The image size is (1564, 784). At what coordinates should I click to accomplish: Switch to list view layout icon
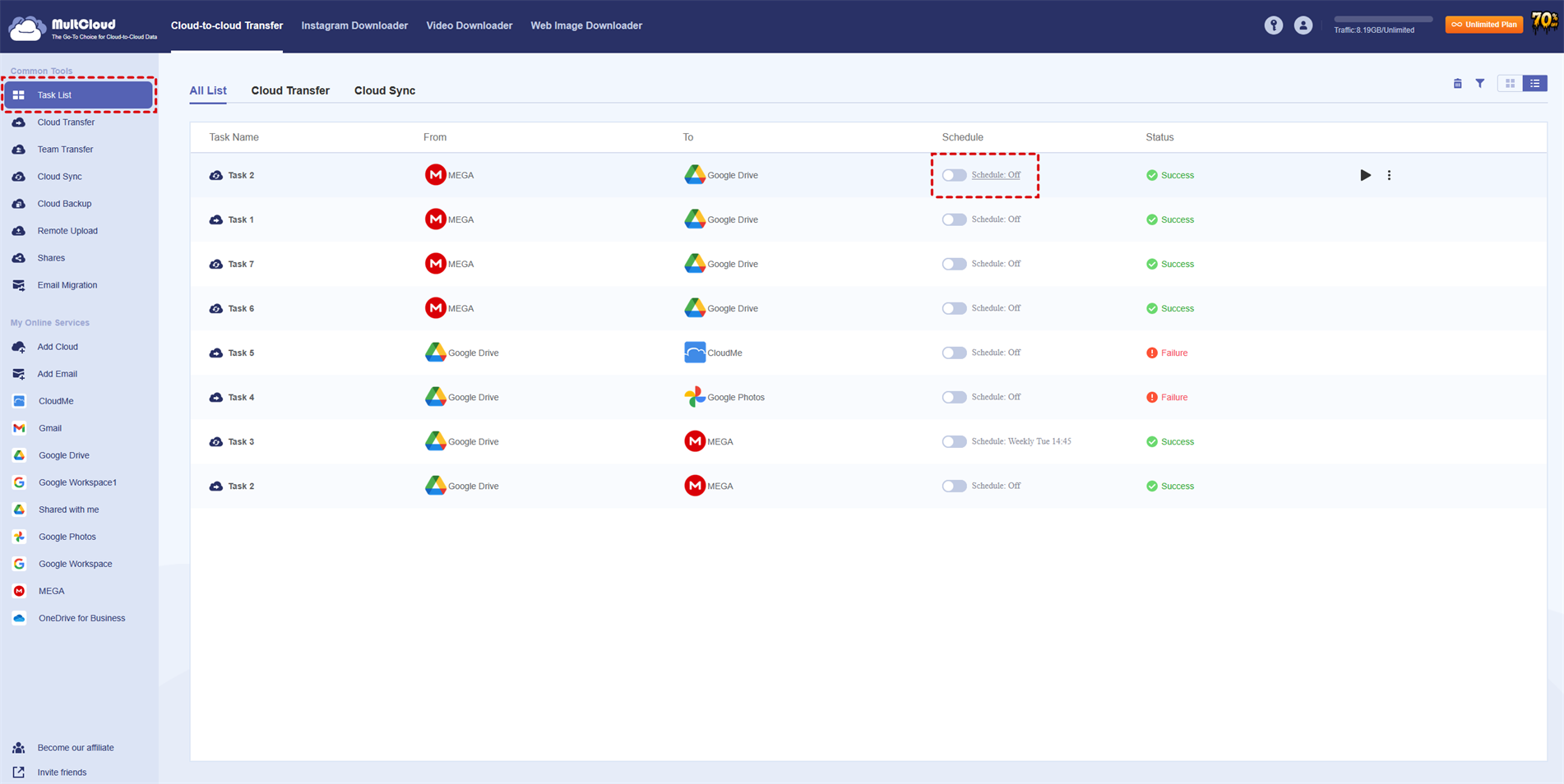click(1534, 84)
